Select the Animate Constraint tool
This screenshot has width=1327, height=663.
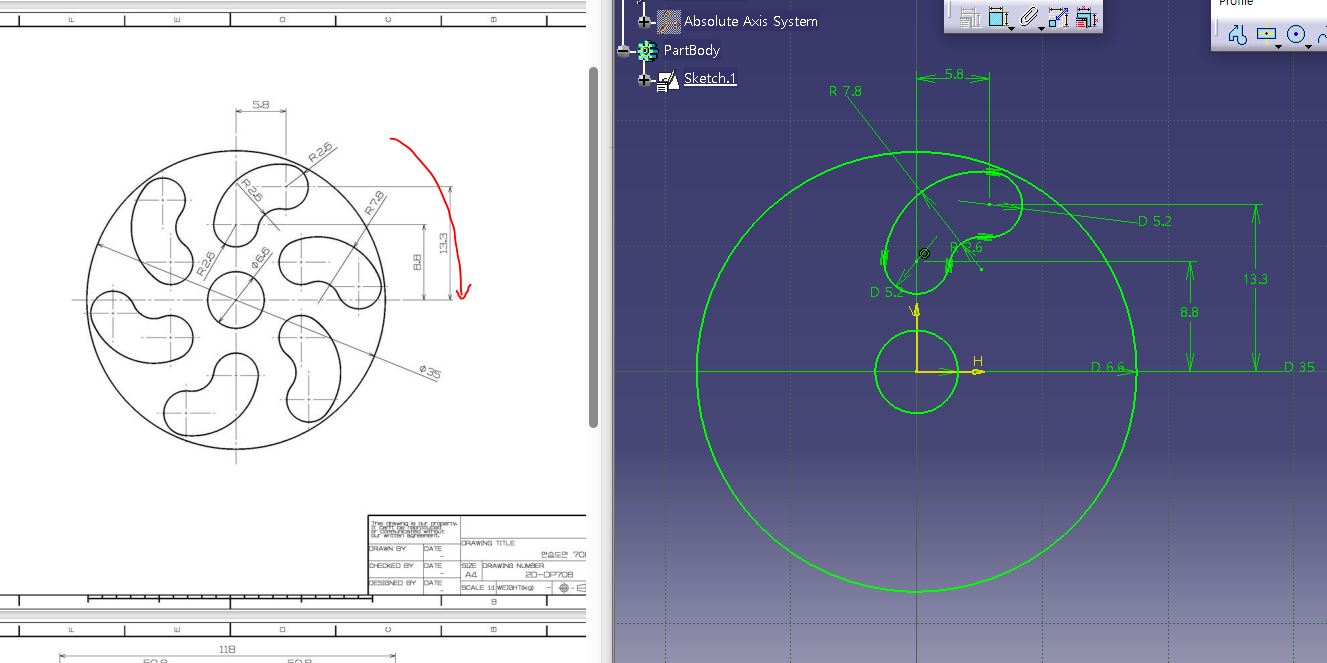tap(1059, 17)
